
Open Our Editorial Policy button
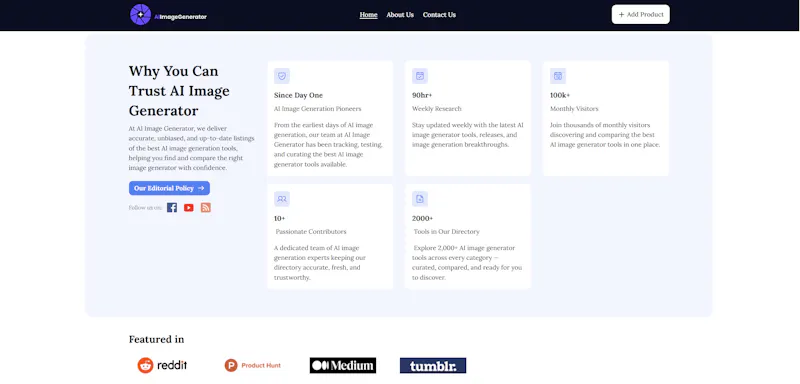(x=169, y=188)
